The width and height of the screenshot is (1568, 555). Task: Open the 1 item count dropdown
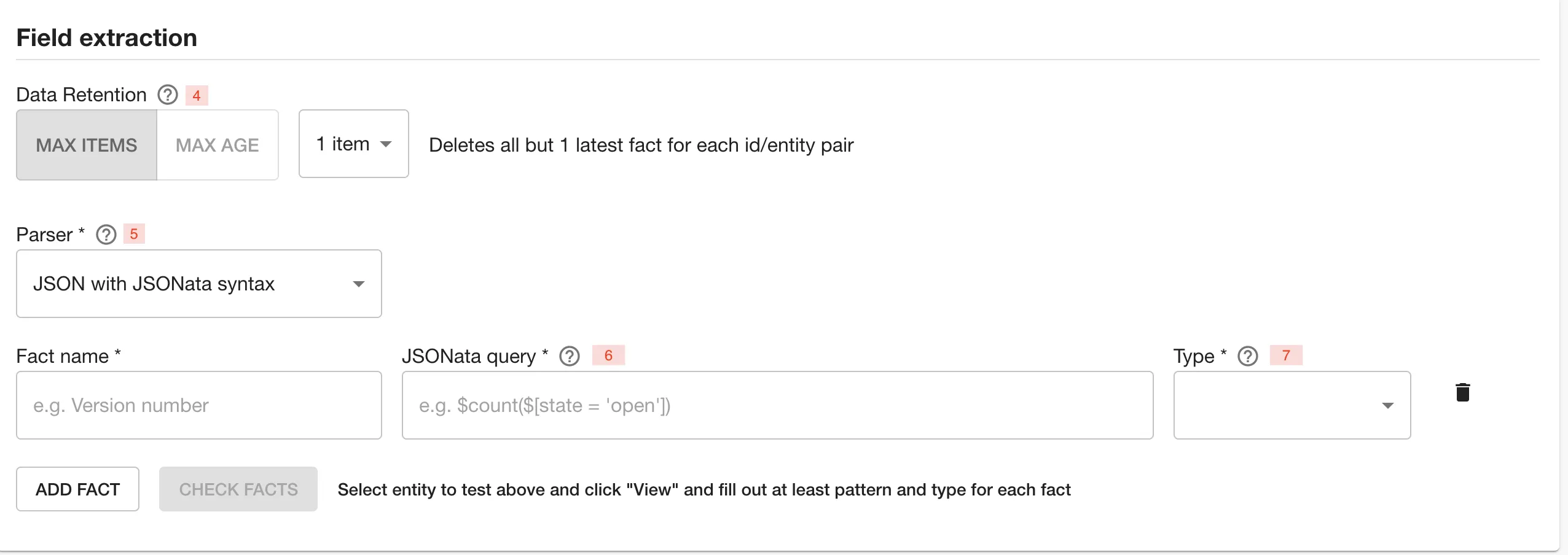(353, 144)
